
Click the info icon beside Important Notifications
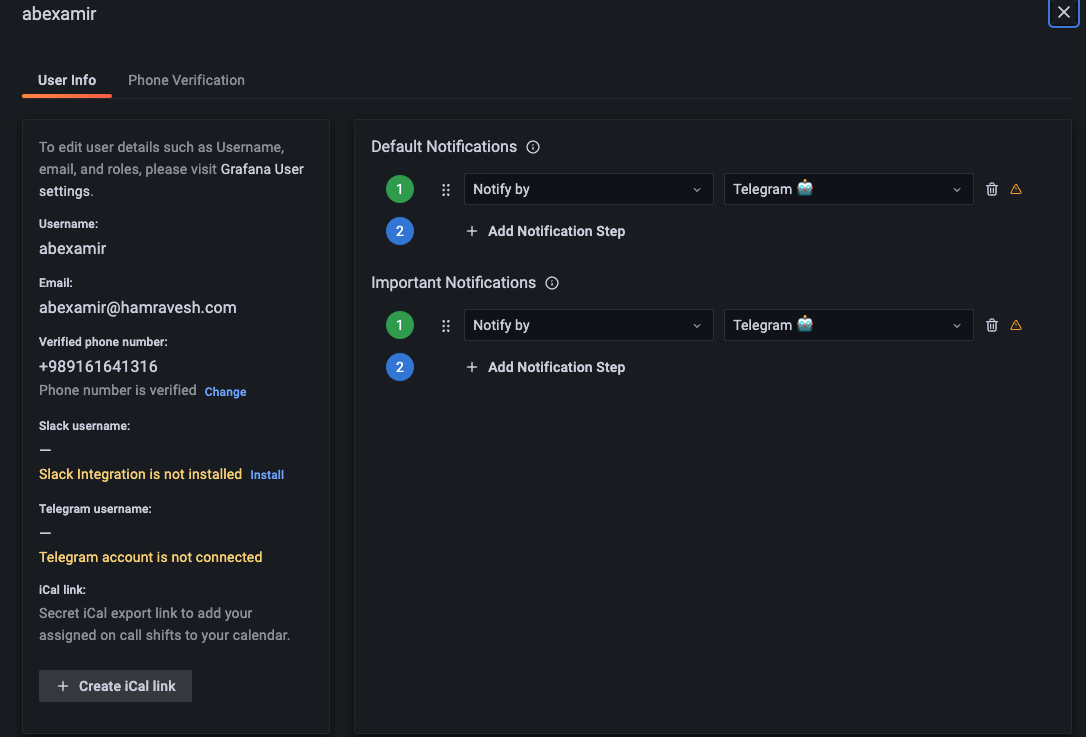[551, 283]
